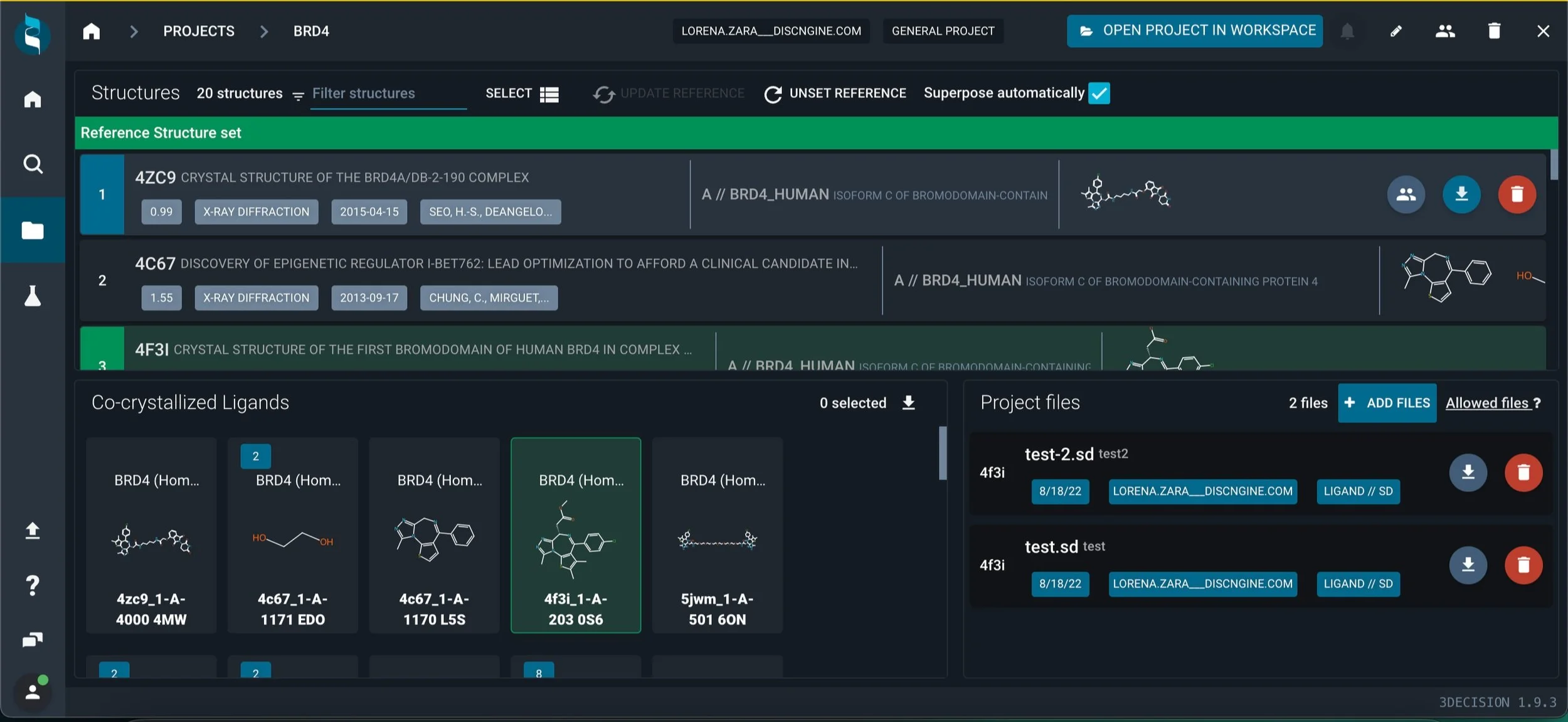Image resolution: width=1568 pixels, height=722 pixels.
Task: Go to PROJECTS breadcrumb
Action: coord(199,31)
